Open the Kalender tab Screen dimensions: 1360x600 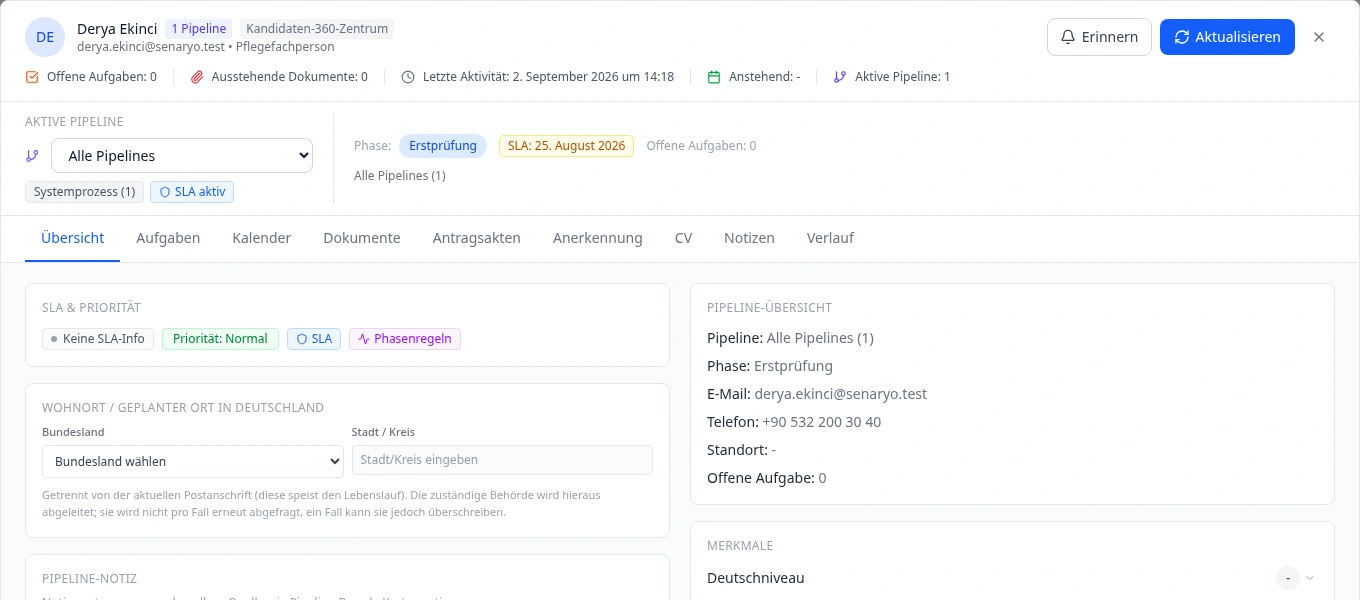click(x=262, y=238)
